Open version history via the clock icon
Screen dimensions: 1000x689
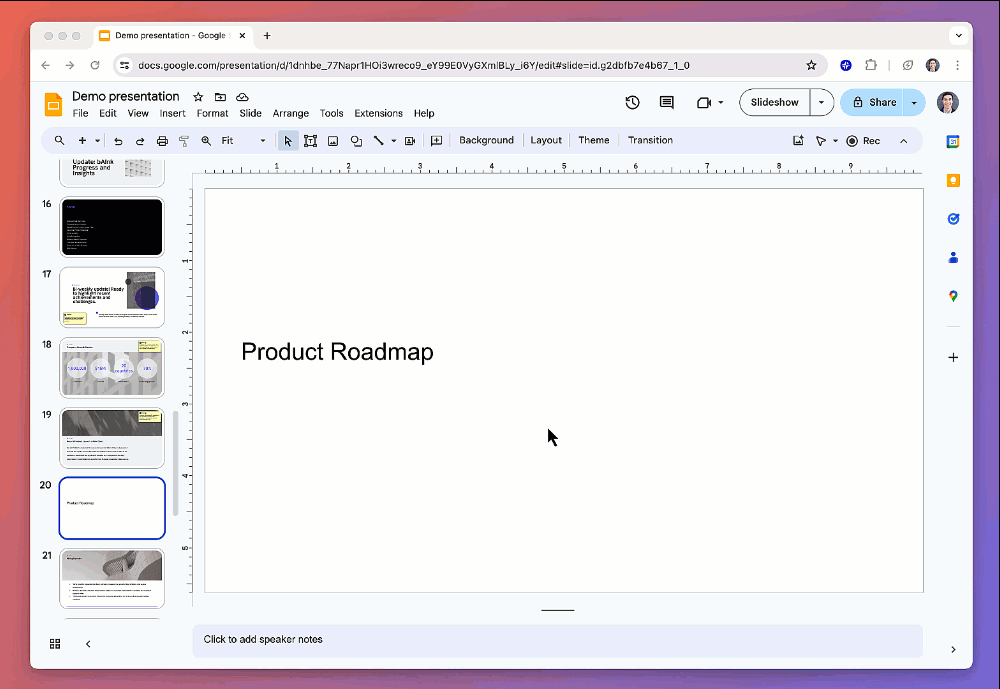point(632,102)
